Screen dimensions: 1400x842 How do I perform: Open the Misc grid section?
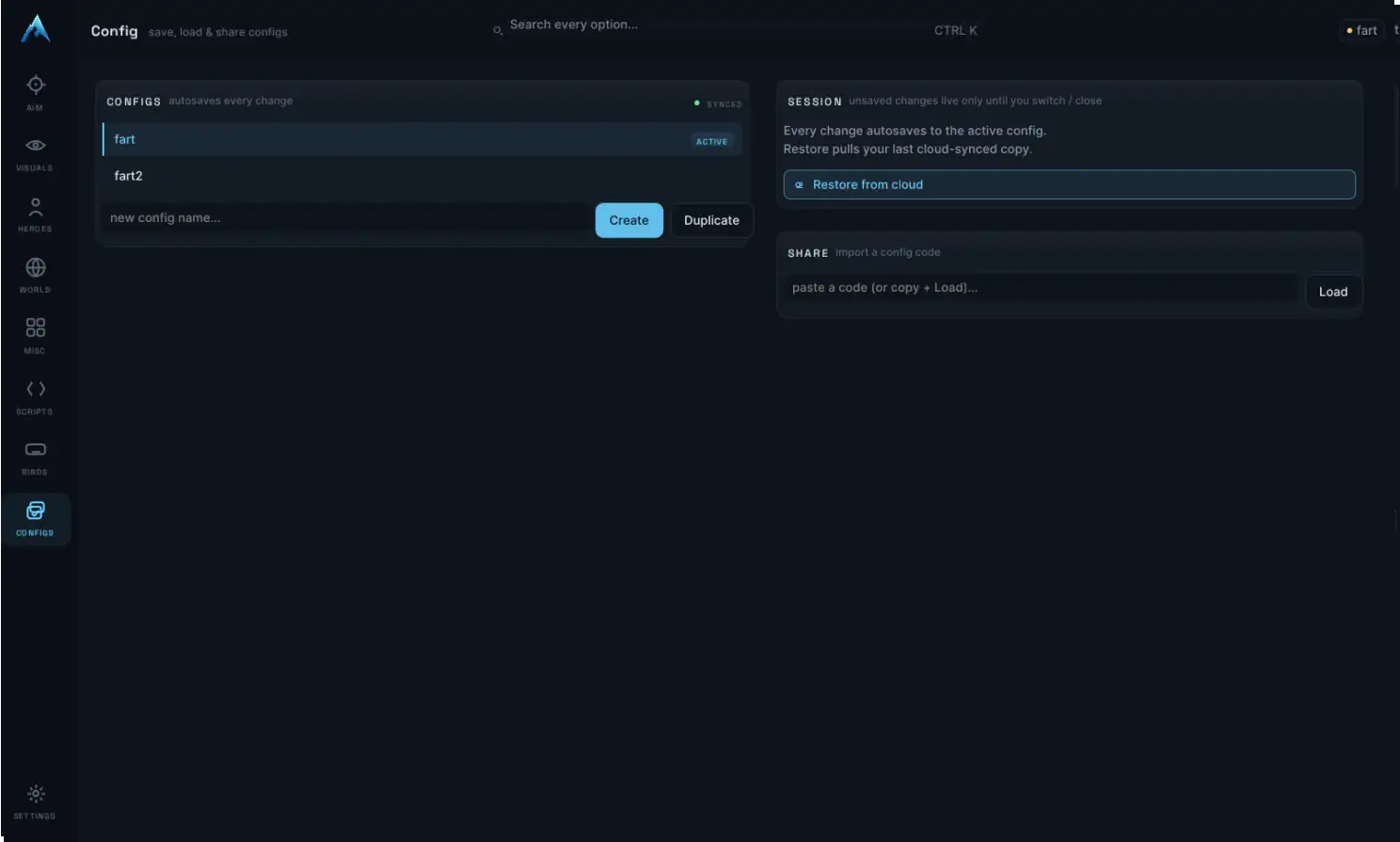coord(35,336)
